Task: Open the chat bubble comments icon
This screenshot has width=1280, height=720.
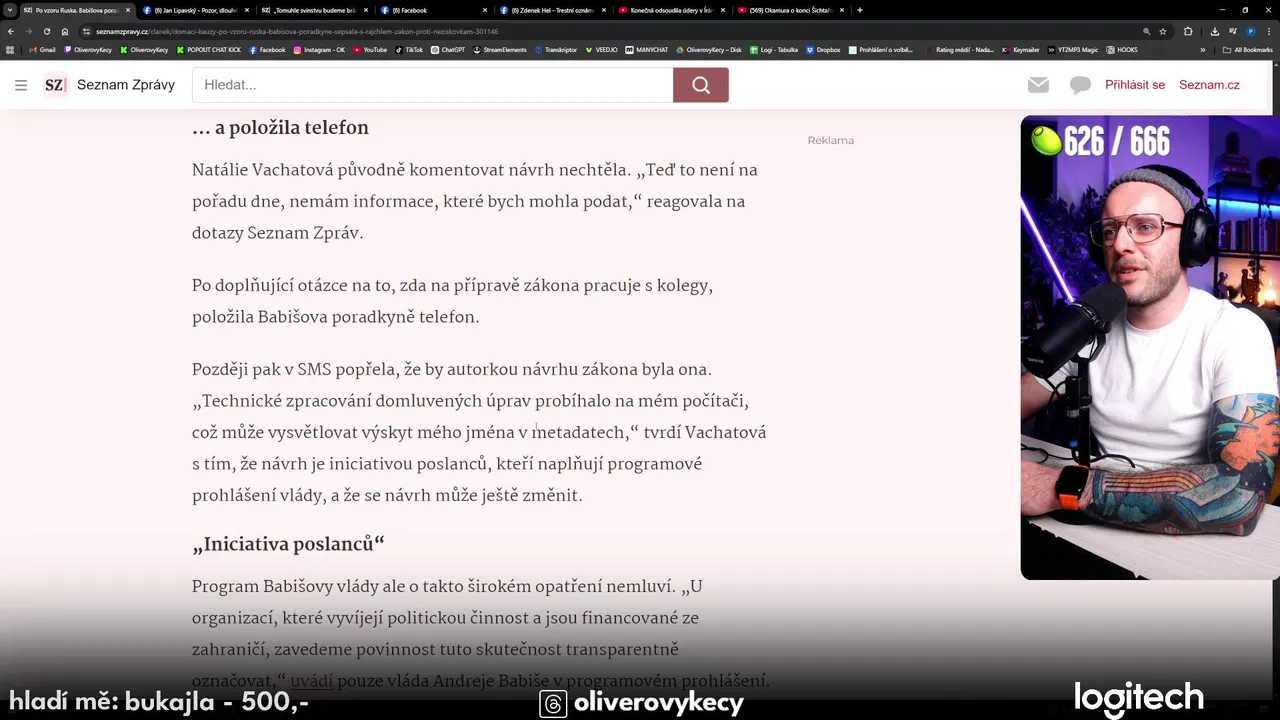Action: (1080, 85)
